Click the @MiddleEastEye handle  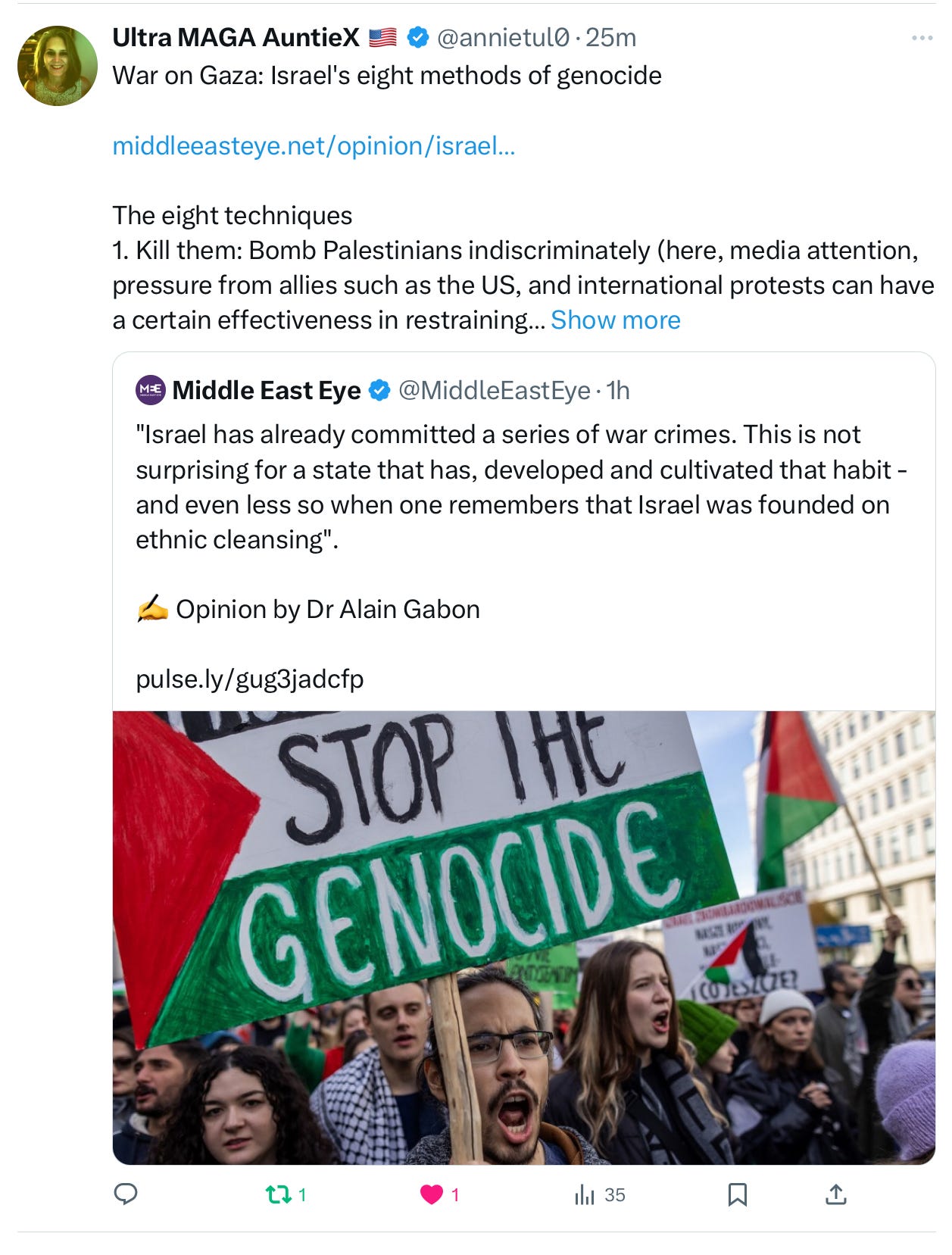coord(494,390)
